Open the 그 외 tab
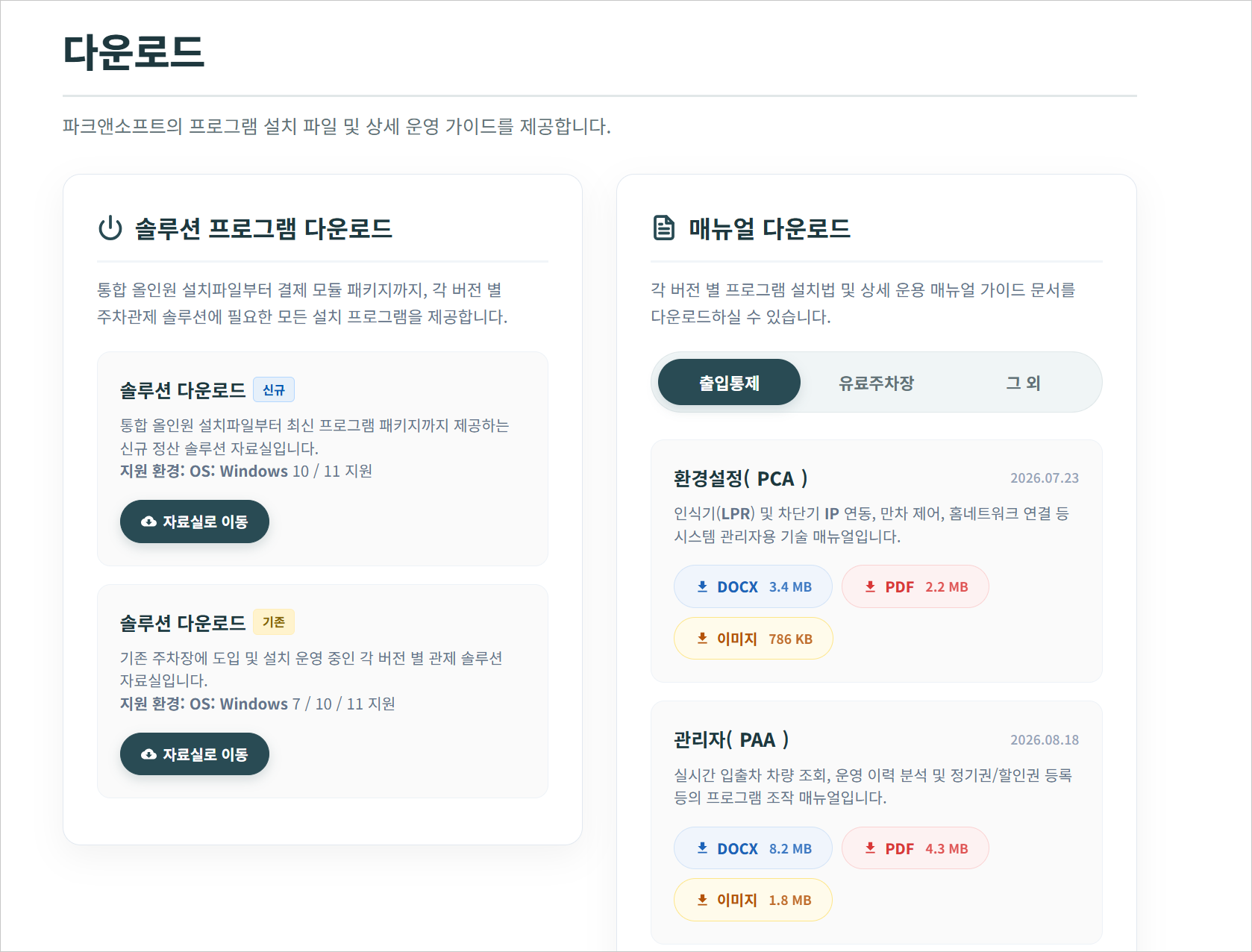 1023,382
